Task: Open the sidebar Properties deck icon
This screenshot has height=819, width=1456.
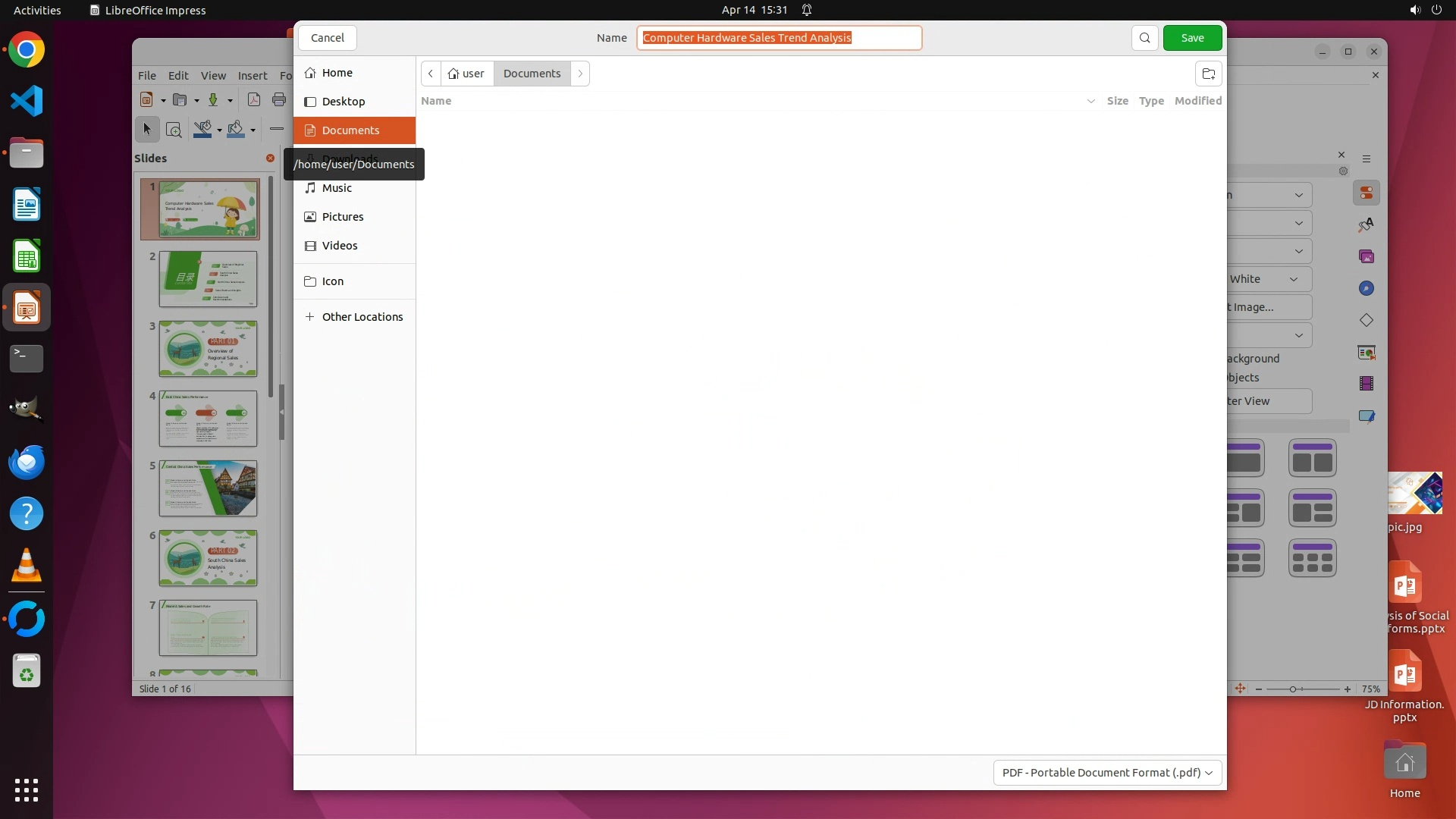Action: (1366, 193)
